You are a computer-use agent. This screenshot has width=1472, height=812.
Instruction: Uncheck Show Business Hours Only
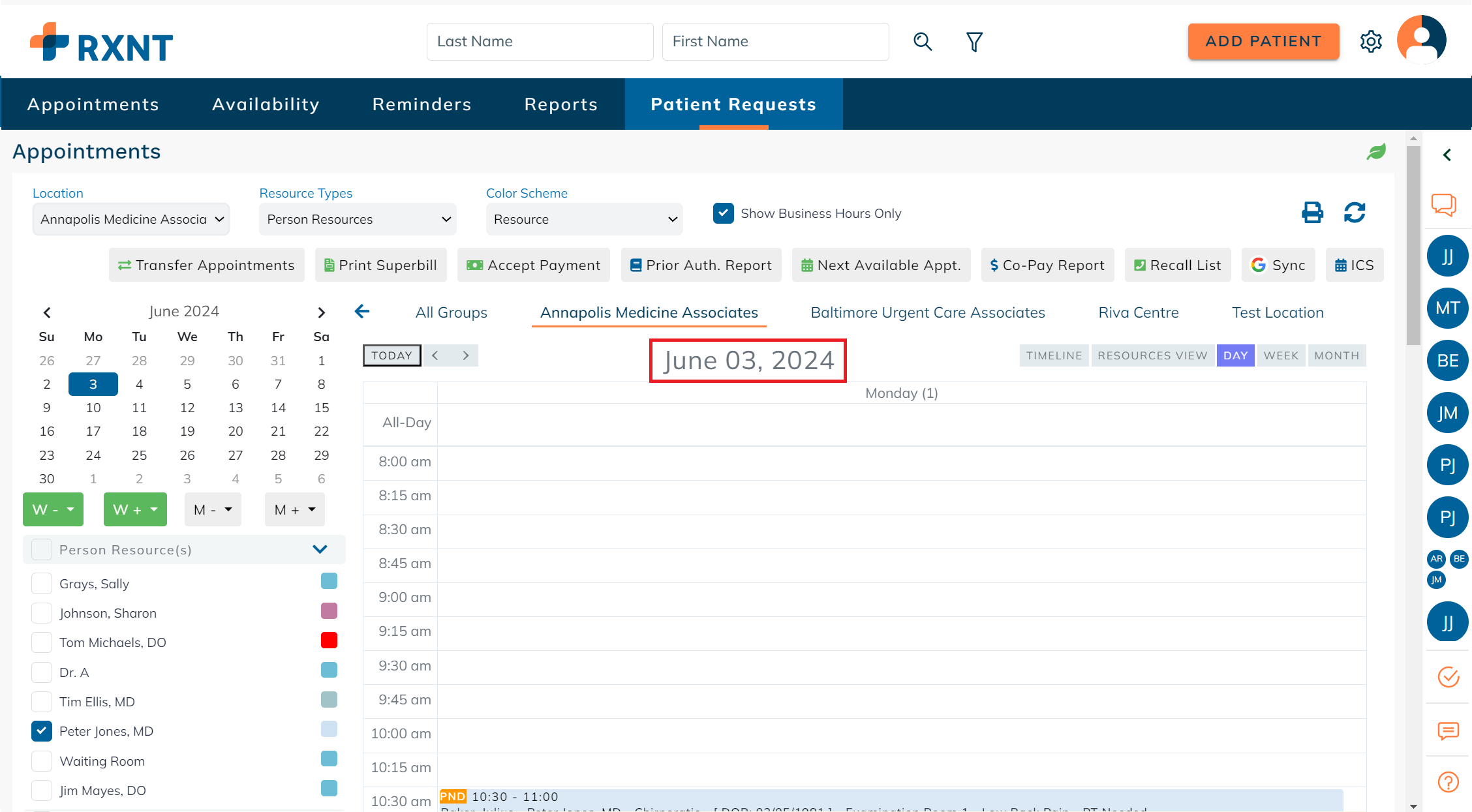[x=724, y=213]
